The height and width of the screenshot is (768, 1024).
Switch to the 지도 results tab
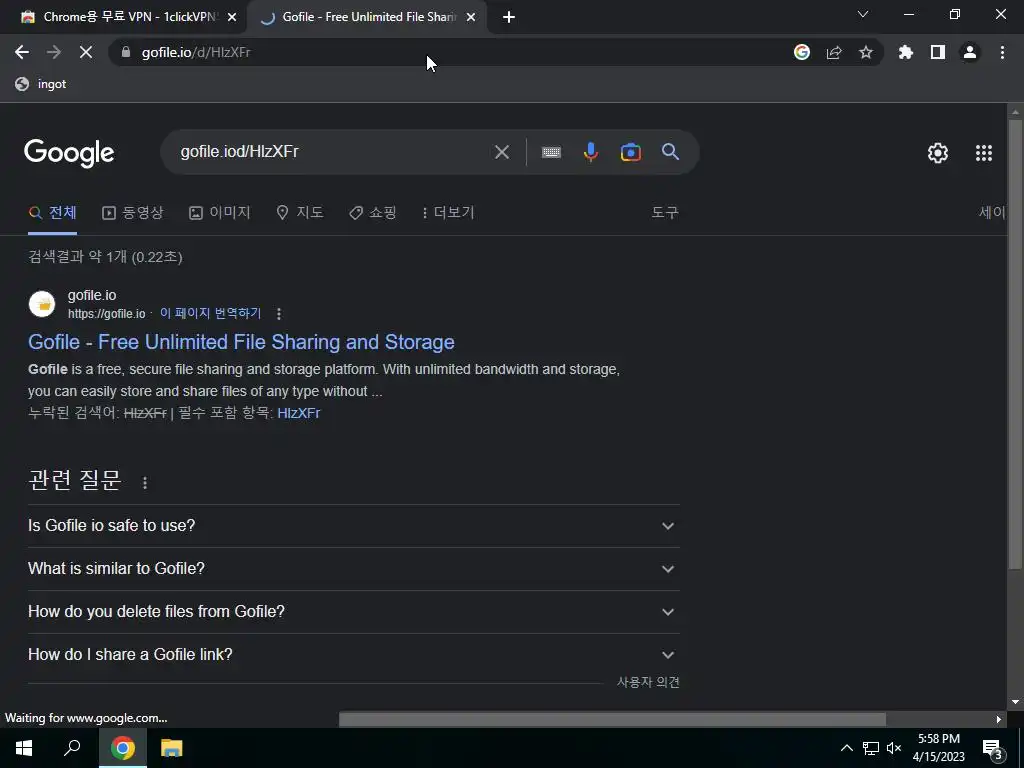(x=300, y=213)
